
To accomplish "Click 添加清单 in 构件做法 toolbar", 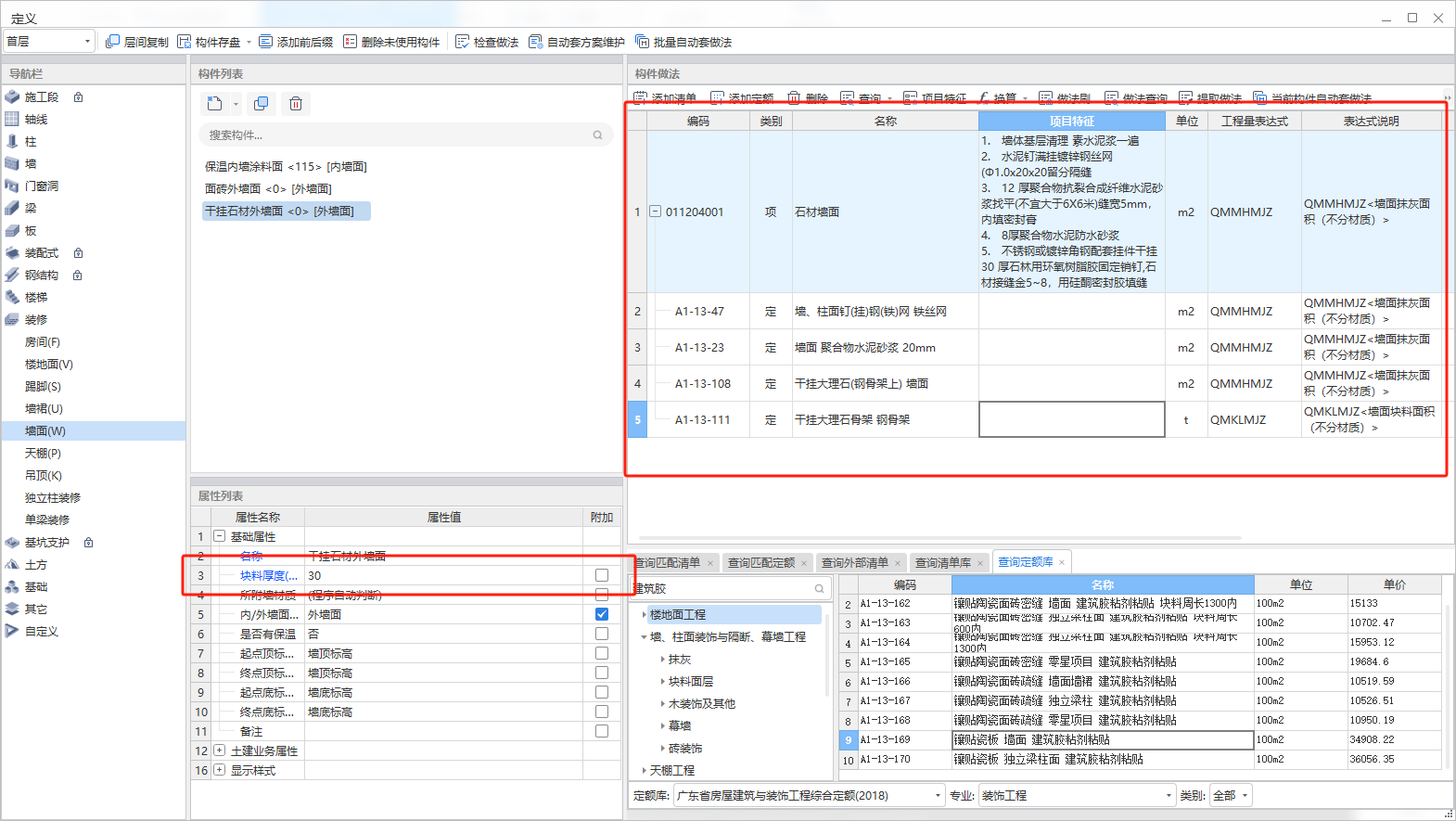I will pyautogui.click(x=665, y=97).
